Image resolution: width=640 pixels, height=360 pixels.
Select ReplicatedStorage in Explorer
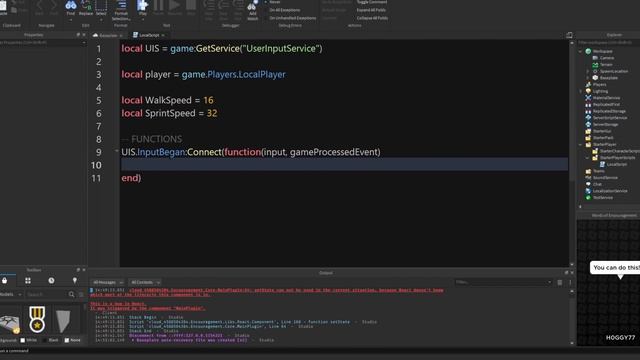tap(606, 111)
